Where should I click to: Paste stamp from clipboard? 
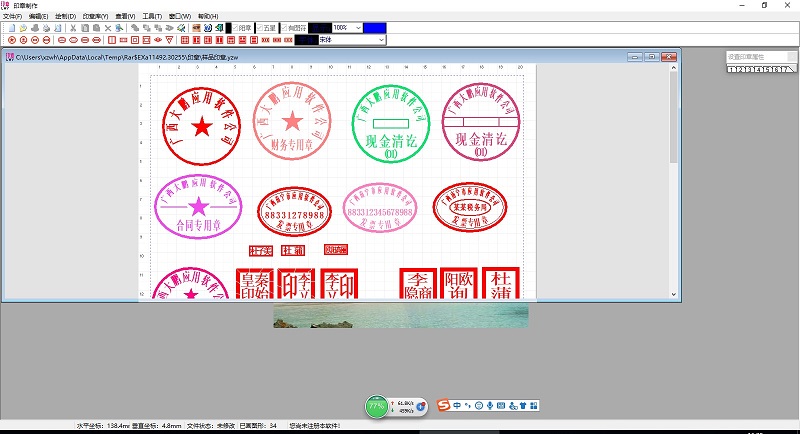point(96,28)
